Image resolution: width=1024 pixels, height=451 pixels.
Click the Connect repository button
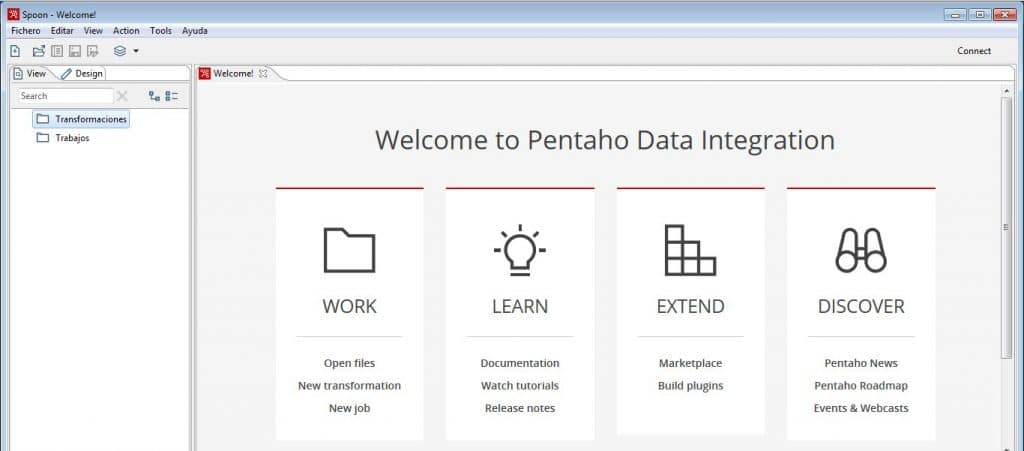(x=974, y=51)
